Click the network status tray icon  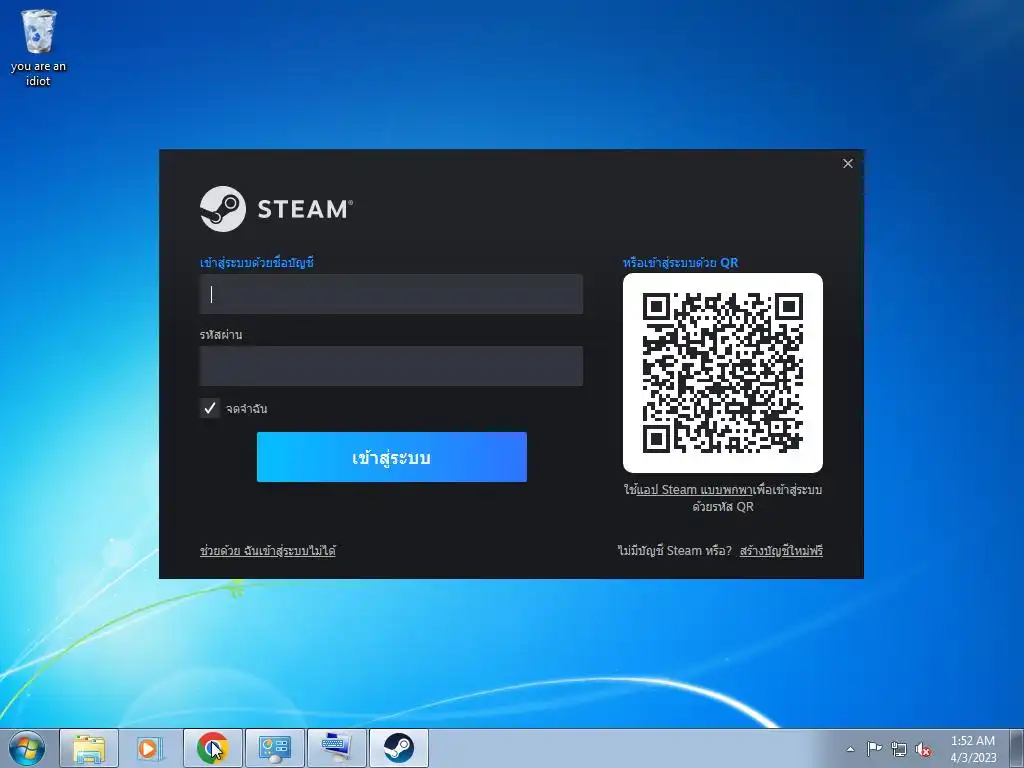[x=899, y=749]
